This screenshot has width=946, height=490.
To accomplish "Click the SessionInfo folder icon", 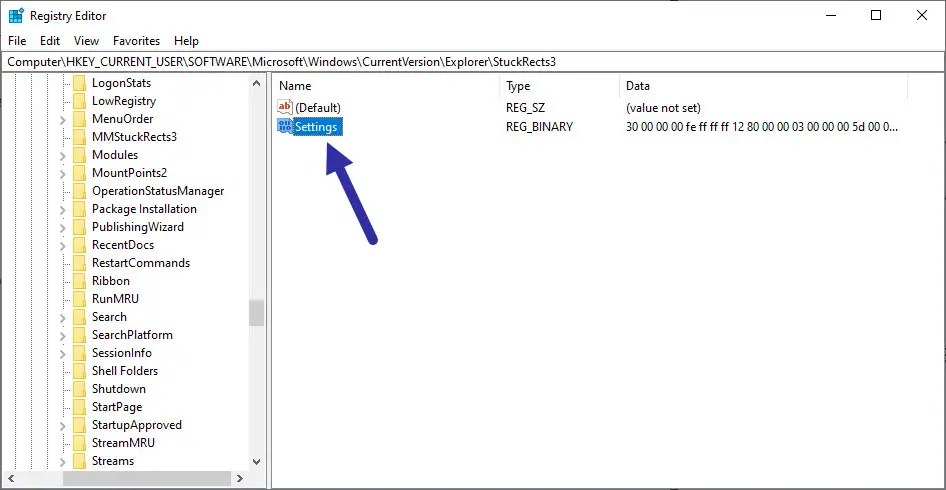I will point(79,353).
